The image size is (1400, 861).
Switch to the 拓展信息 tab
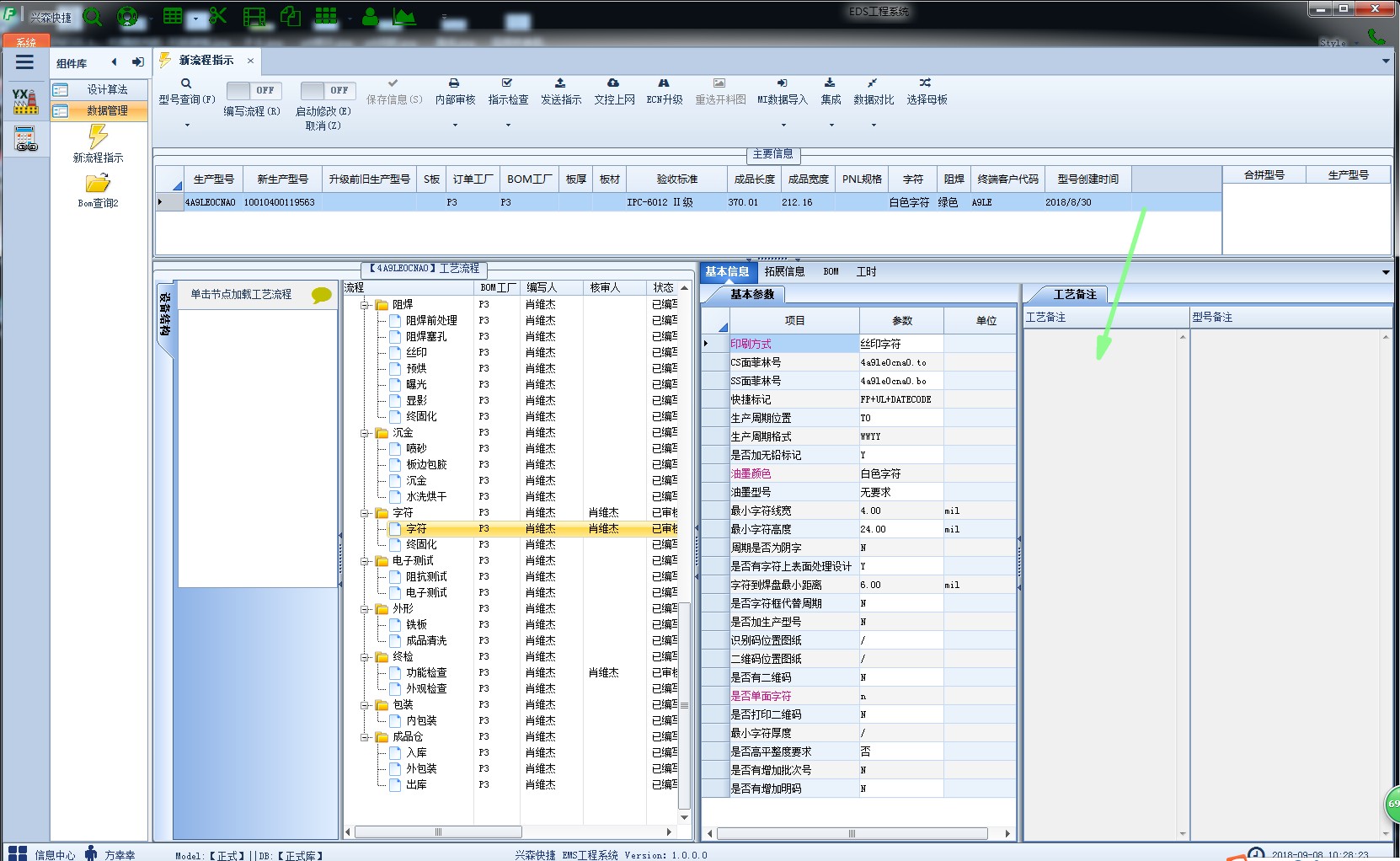tap(784, 271)
